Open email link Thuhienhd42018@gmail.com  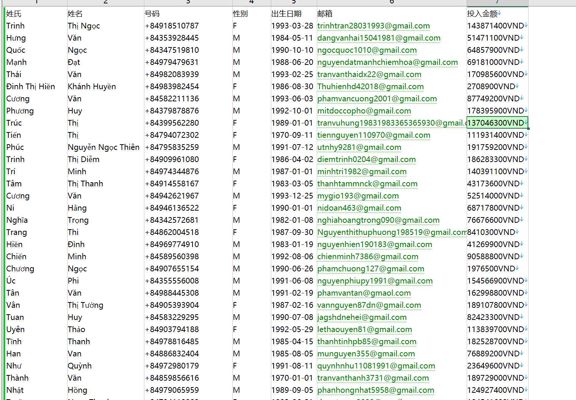370,86
